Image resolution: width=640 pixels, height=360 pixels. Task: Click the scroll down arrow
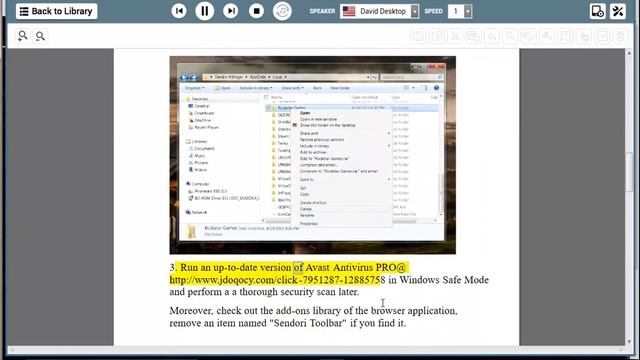click(x=630, y=342)
